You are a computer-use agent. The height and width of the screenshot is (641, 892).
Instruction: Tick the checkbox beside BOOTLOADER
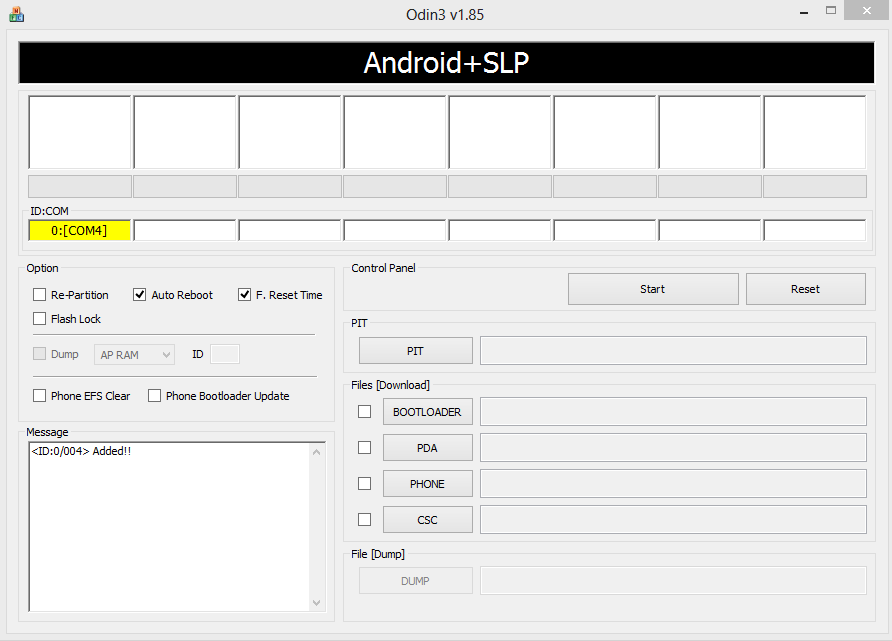pos(365,411)
